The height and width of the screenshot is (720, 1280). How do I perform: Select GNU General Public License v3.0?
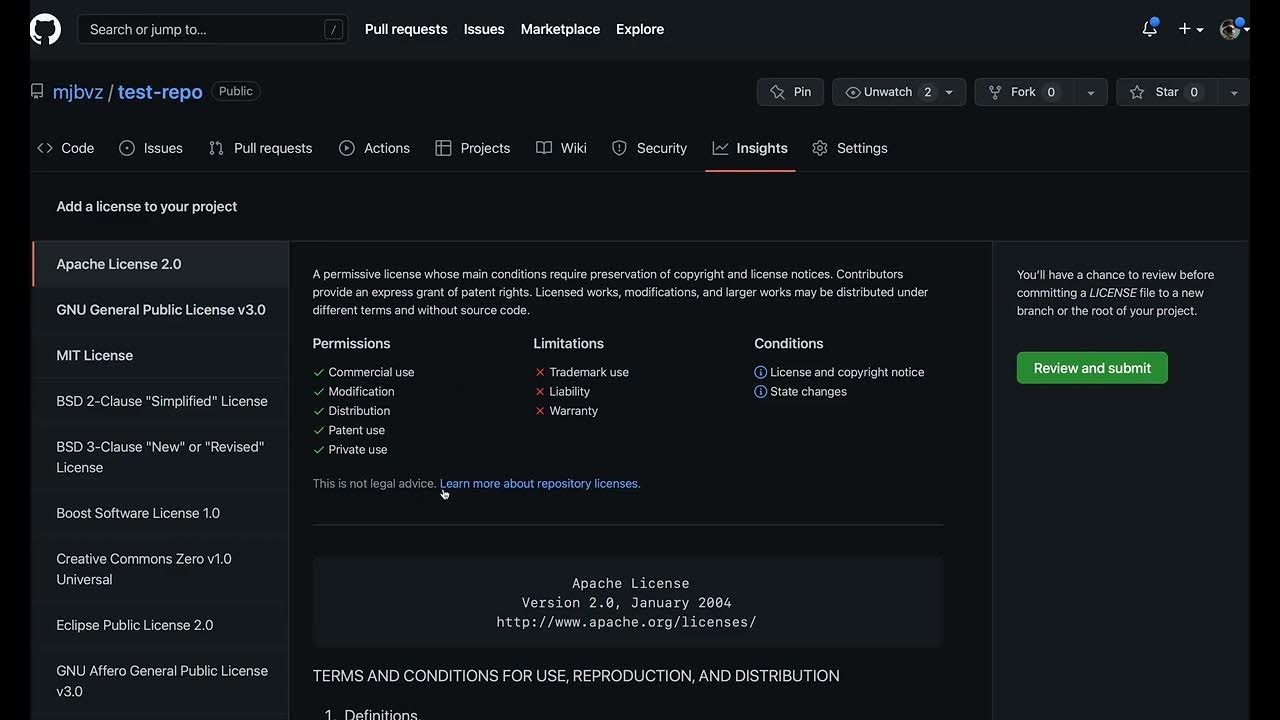click(x=160, y=310)
